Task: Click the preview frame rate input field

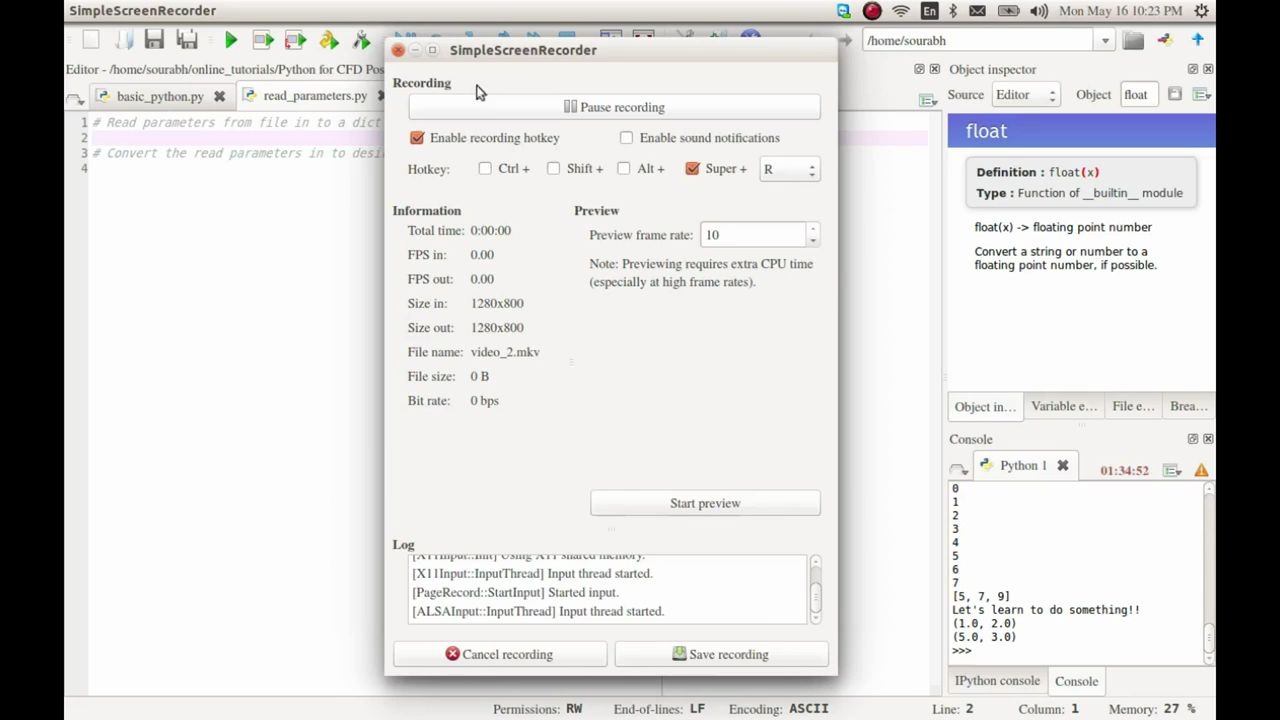Action: [753, 235]
